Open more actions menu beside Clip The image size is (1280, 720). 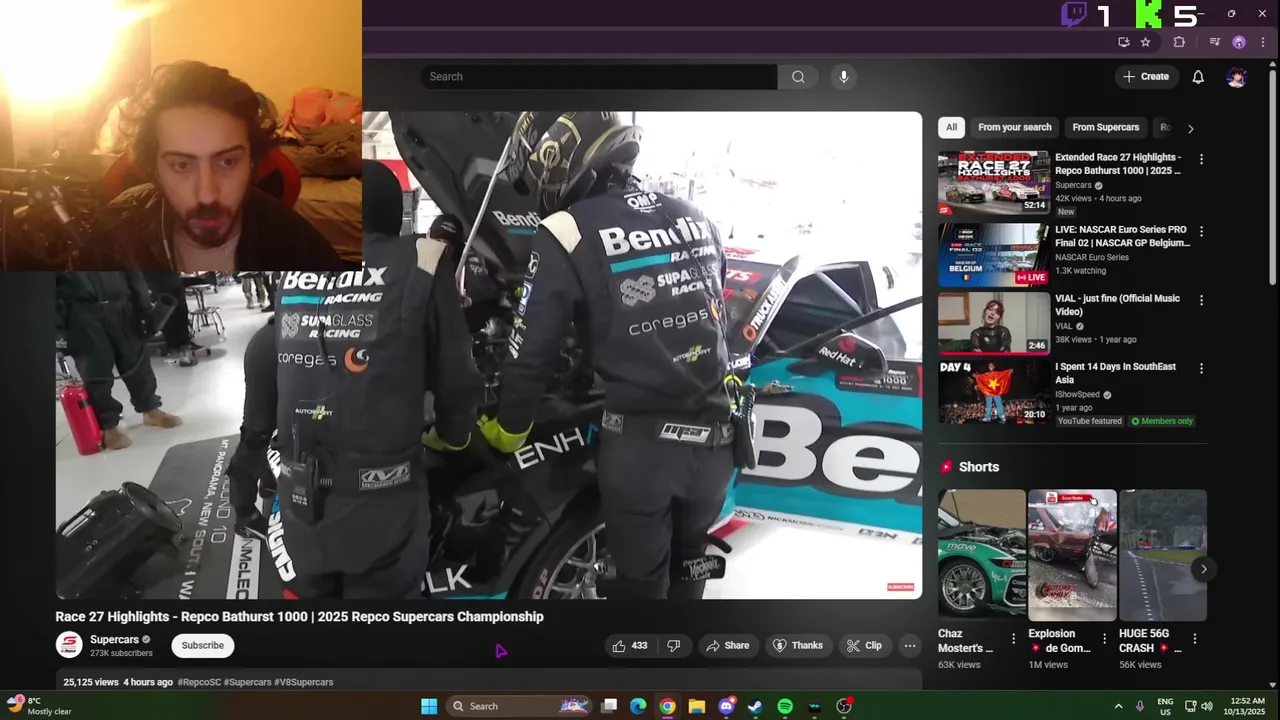click(x=910, y=646)
